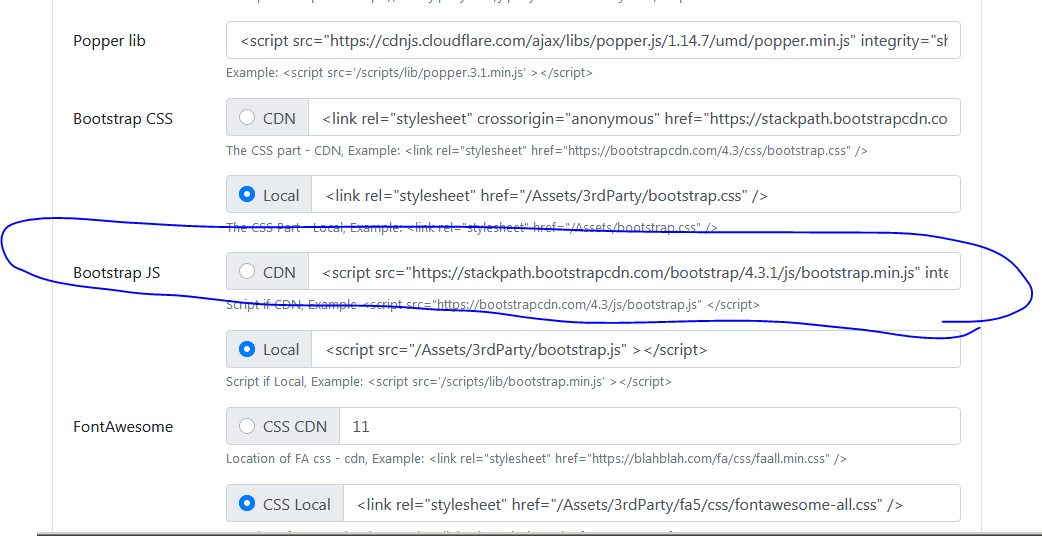Click into the Popper lib script field
The width and height of the screenshot is (1042, 536).
click(593, 41)
